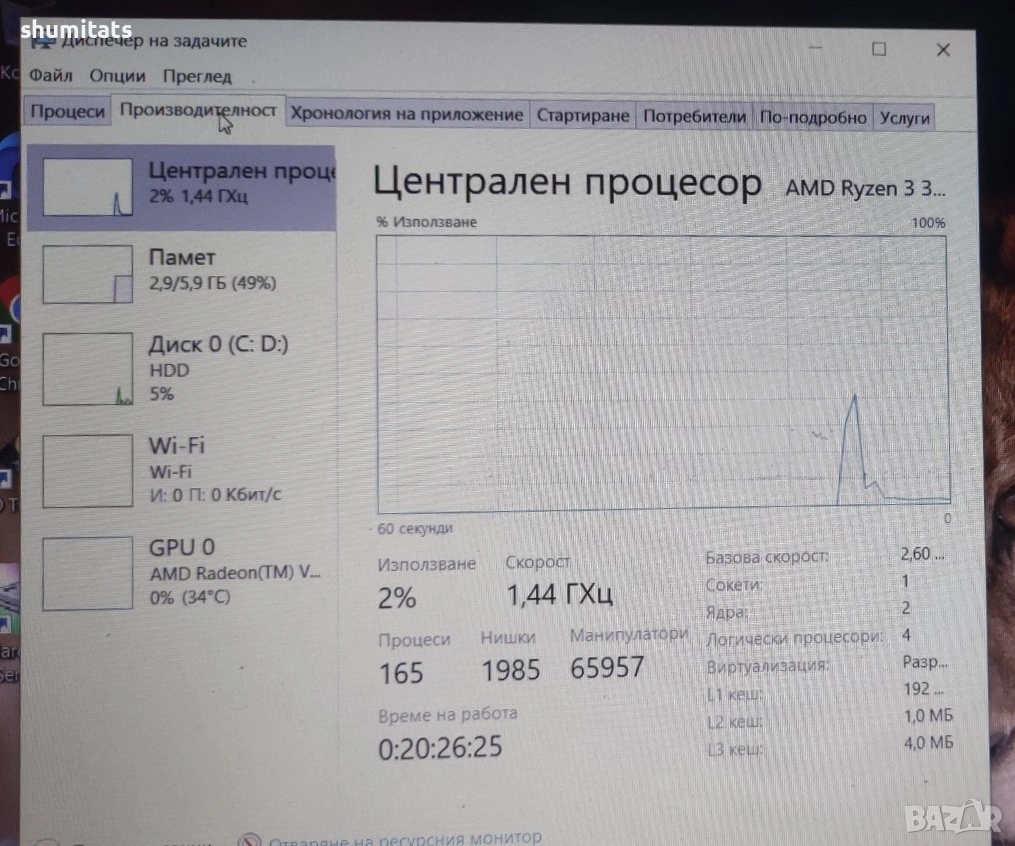Viewport: 1015px width, 846px height.
Task: Switch to the Потребители tab
Action: click(694, 117)
